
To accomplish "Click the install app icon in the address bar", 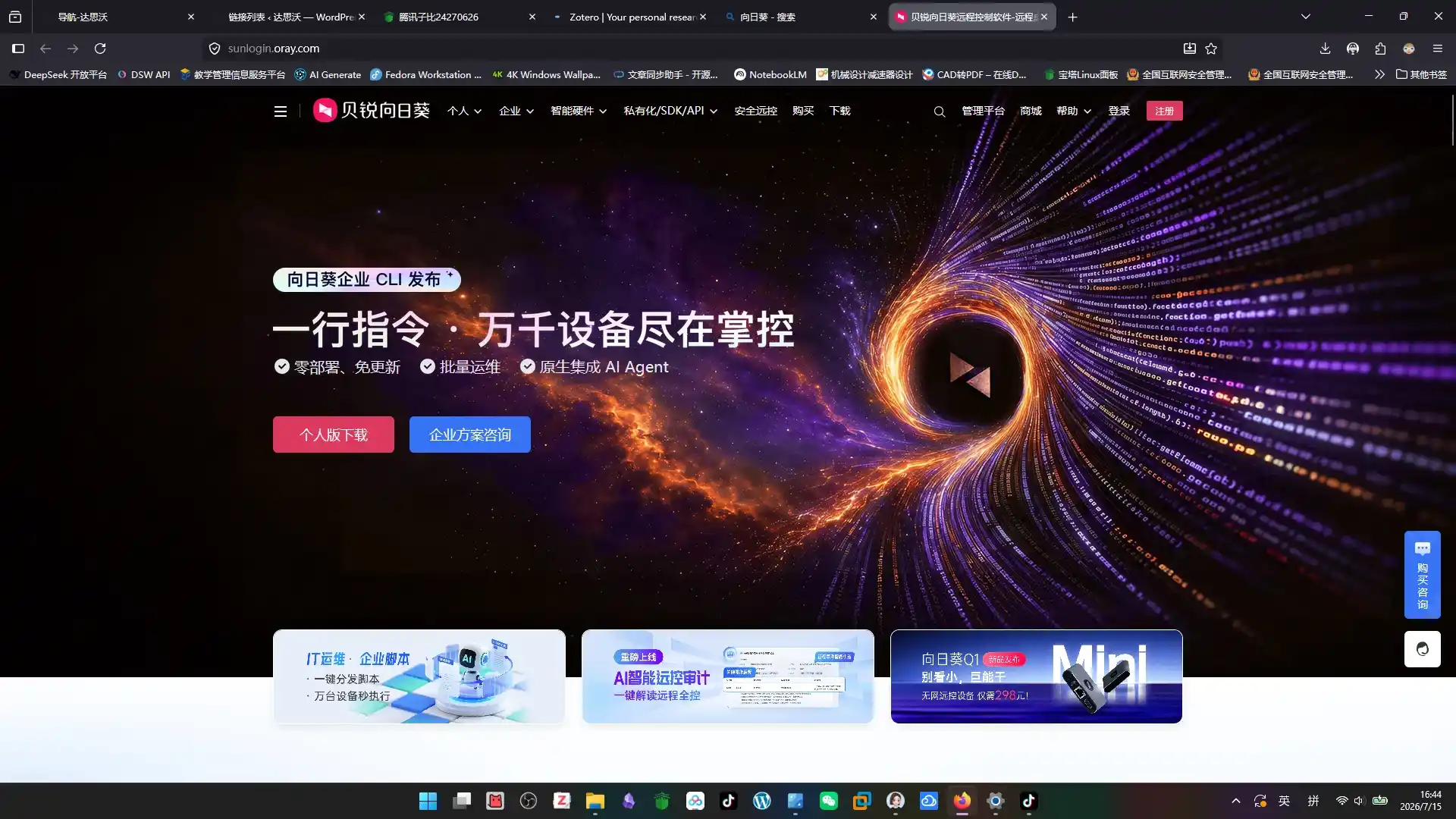I will [x=1190, y=49].
